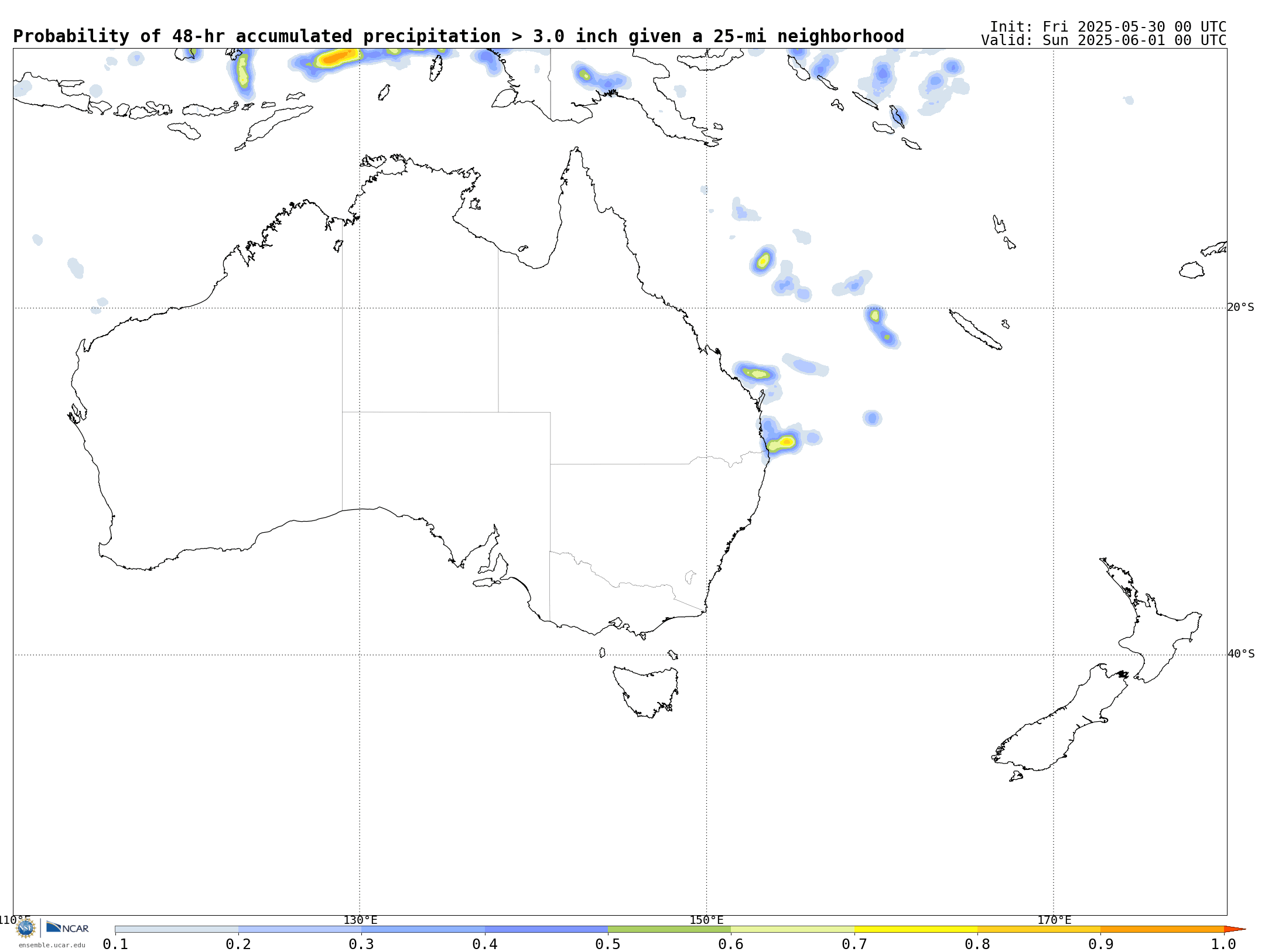The image size is (1265, 952).
Task: Click the 40°S latitude label
Action: tap(1241, 654)
